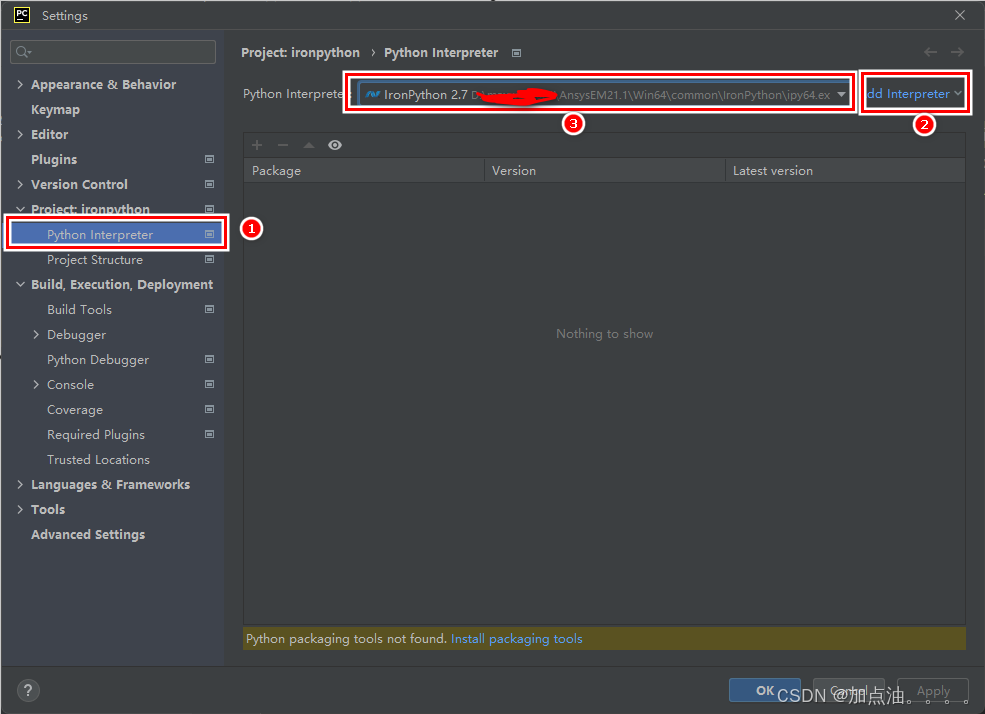Select the Python Debugger settings
Image resolution: width=985 pixels, height=714 pixels.
click(x=98, y=360)
